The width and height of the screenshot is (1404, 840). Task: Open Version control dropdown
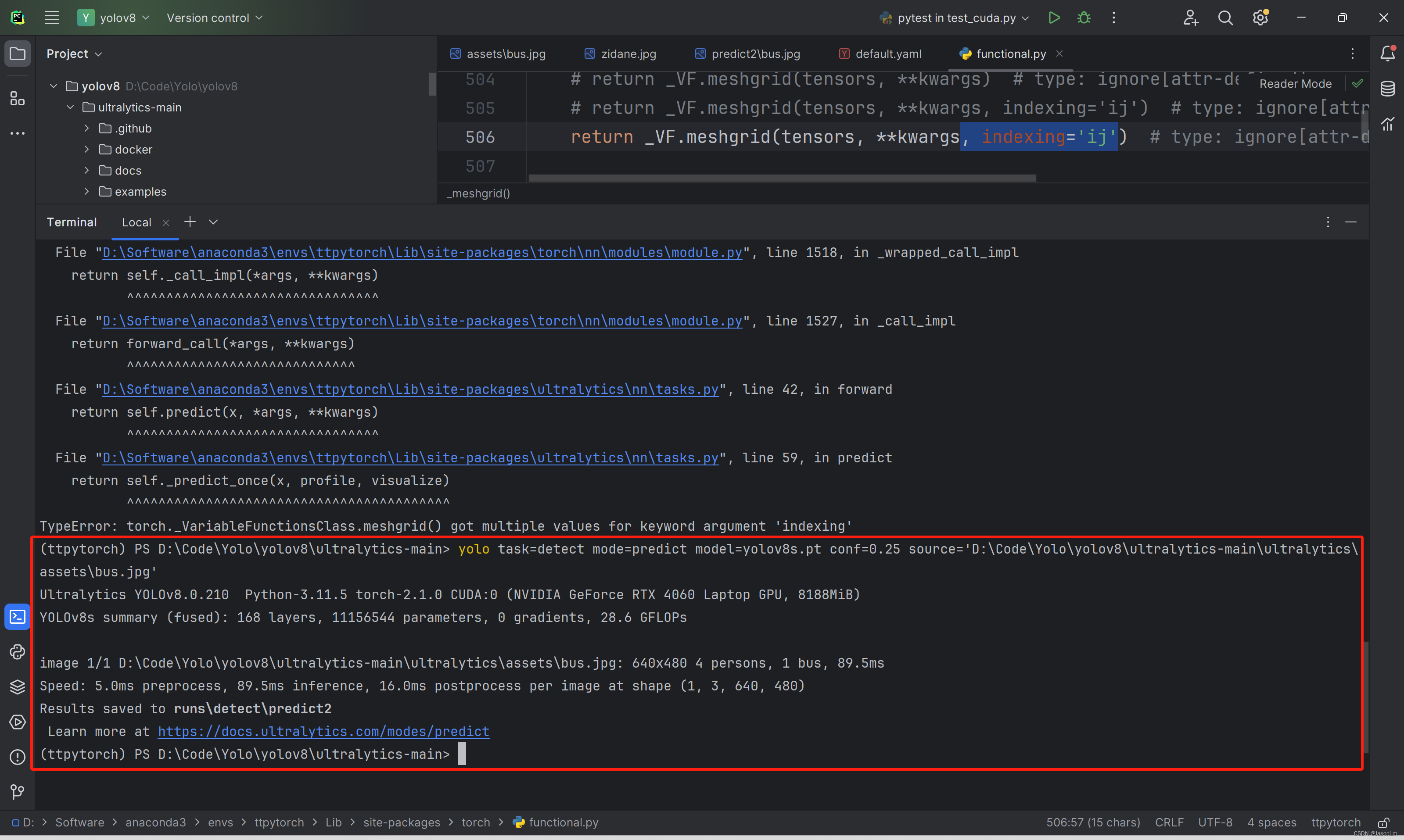[x=215, y=18]
